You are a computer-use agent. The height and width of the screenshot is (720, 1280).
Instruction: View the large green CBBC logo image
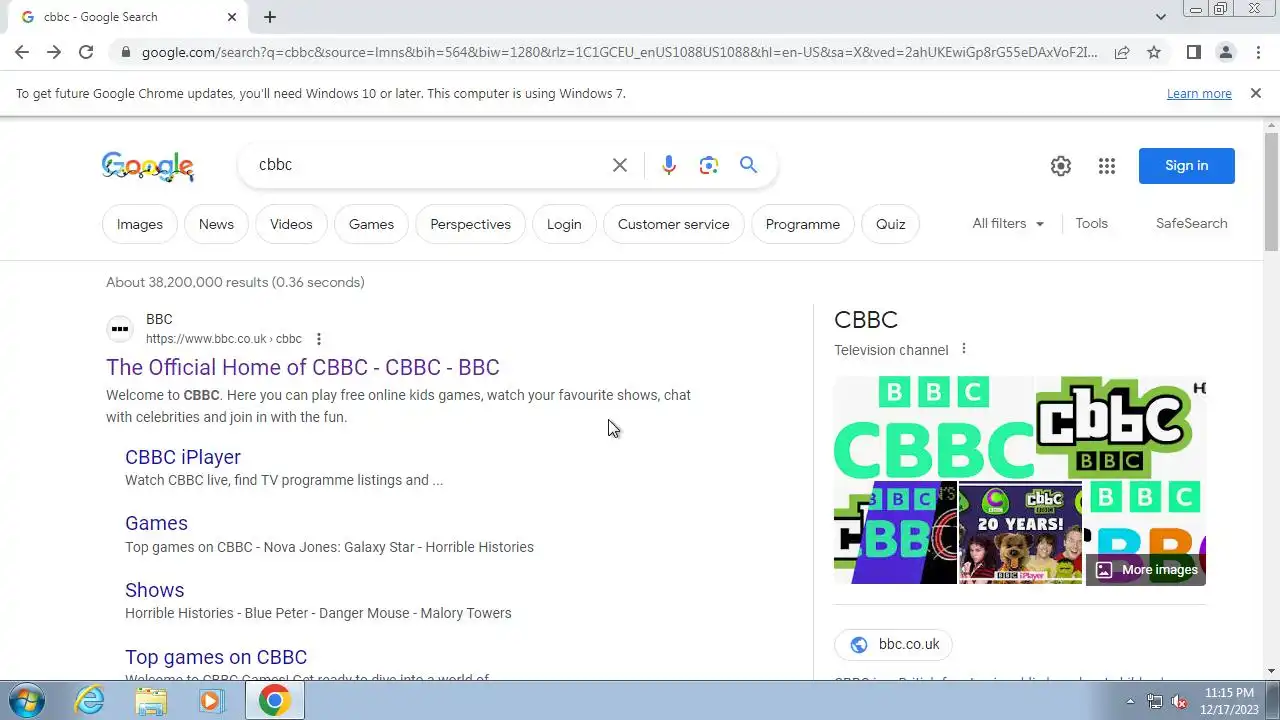934,427
